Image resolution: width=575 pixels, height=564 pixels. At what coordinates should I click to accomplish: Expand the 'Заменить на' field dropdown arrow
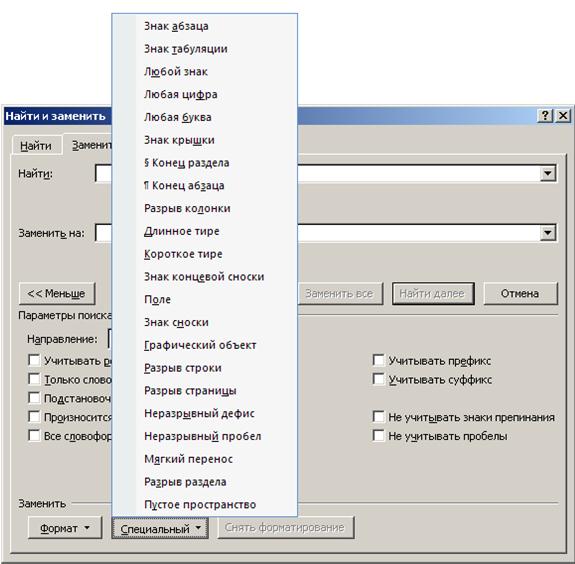pos(548,232)
